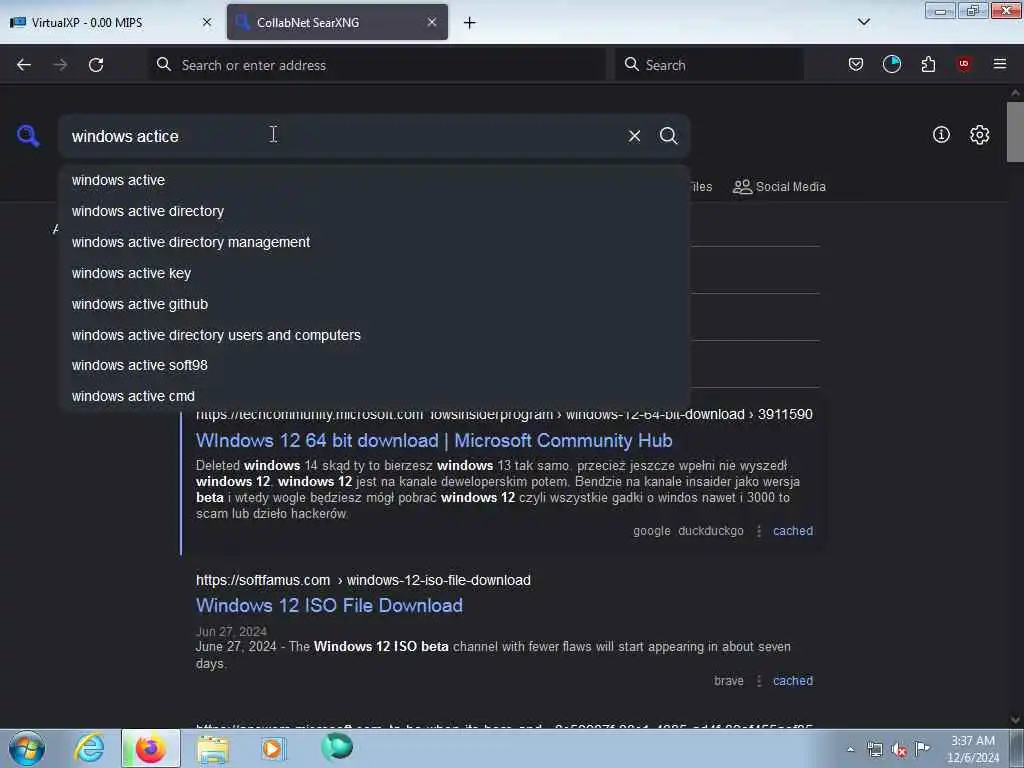Click the softfamus.com result URL
Viewport: 1024px width, 768px height.
(363, 580)
